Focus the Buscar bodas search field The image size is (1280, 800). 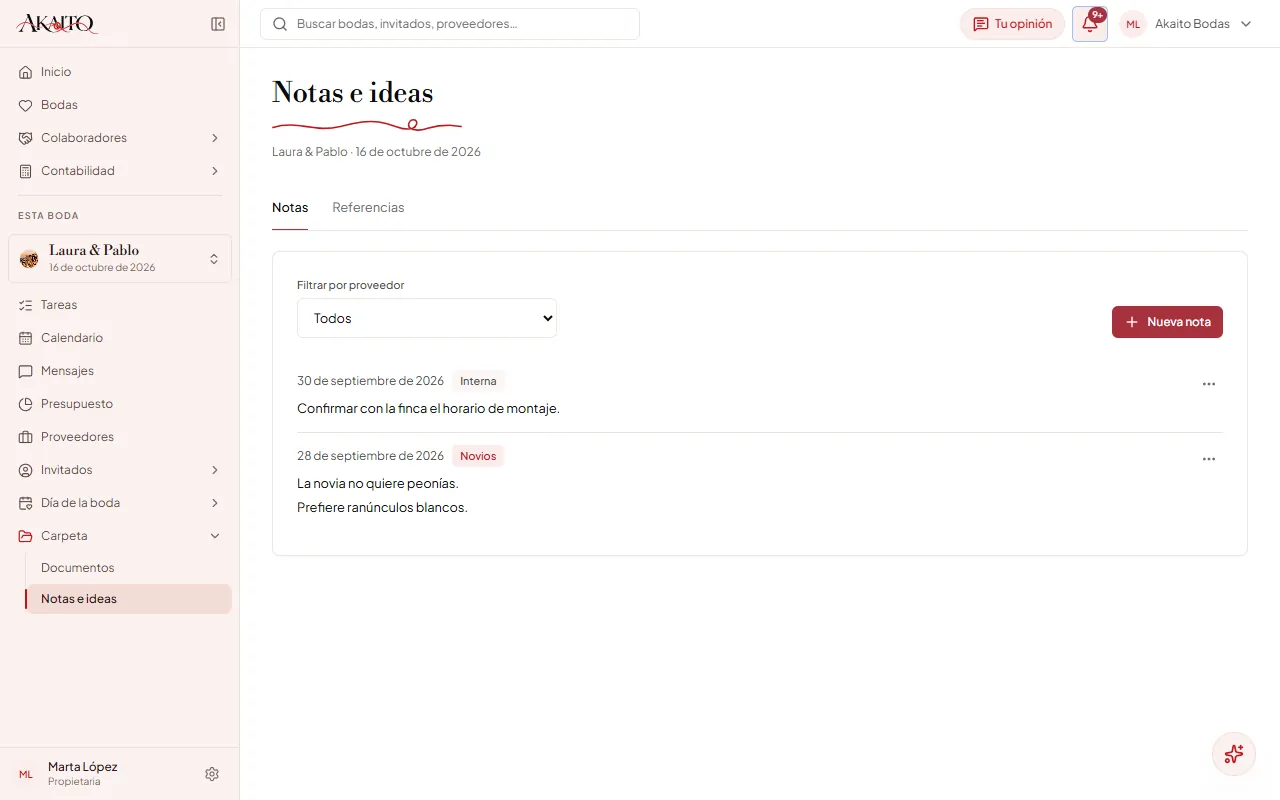450,24
